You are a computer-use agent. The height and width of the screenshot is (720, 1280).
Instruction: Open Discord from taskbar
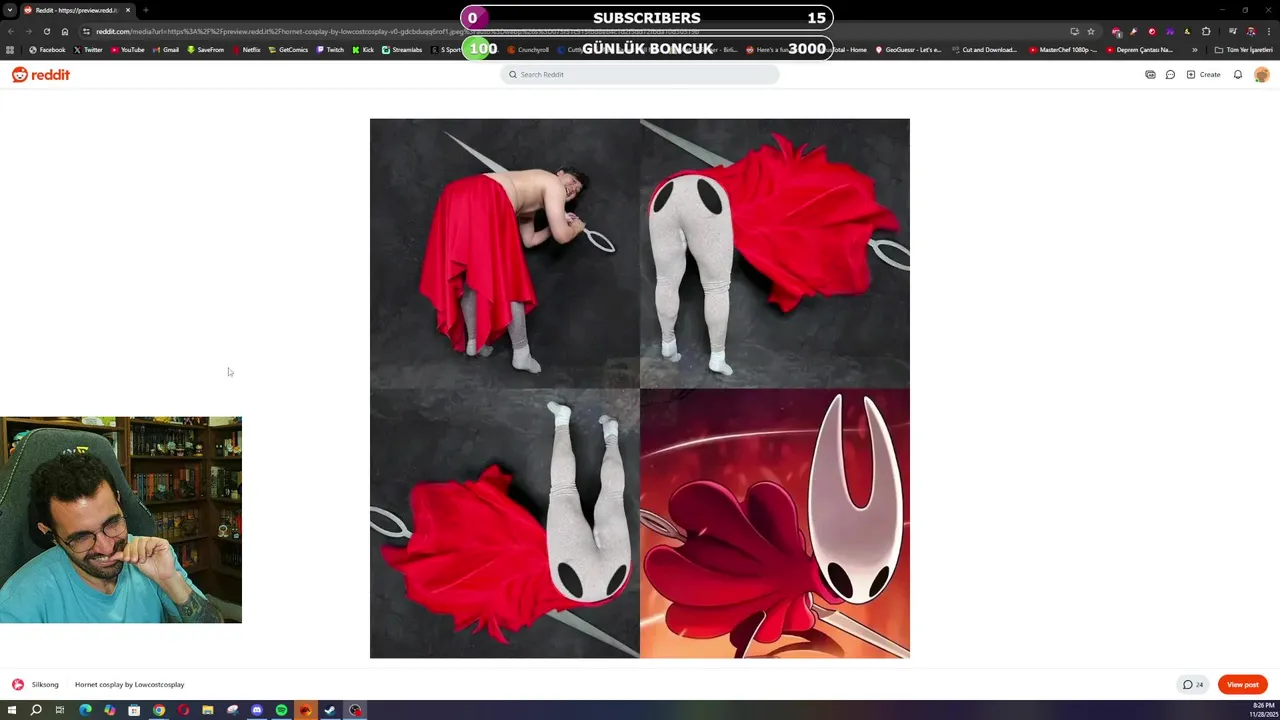pyautogui.click(x=257, y=710)
